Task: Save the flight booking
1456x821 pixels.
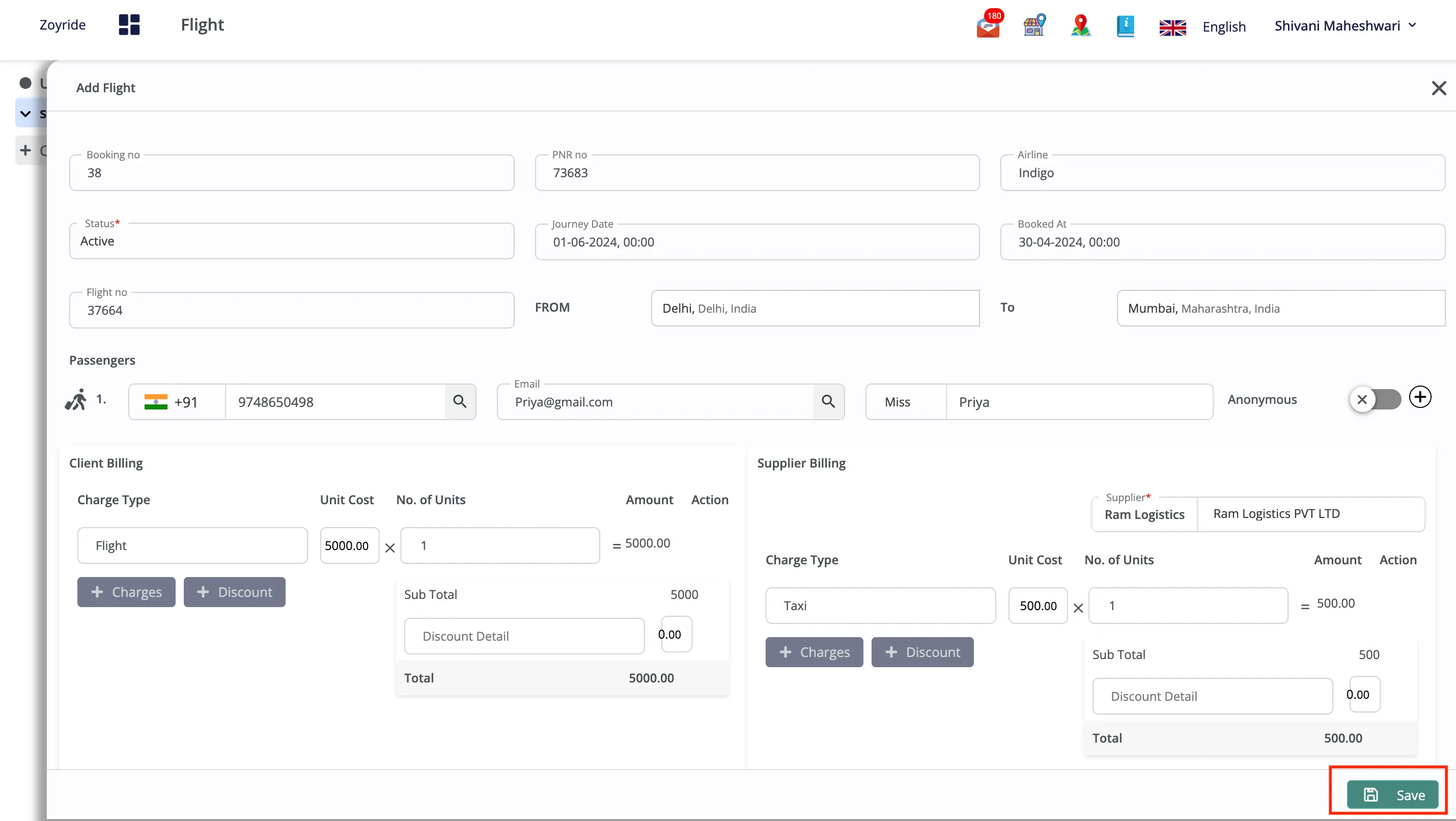Action: 1393,795
